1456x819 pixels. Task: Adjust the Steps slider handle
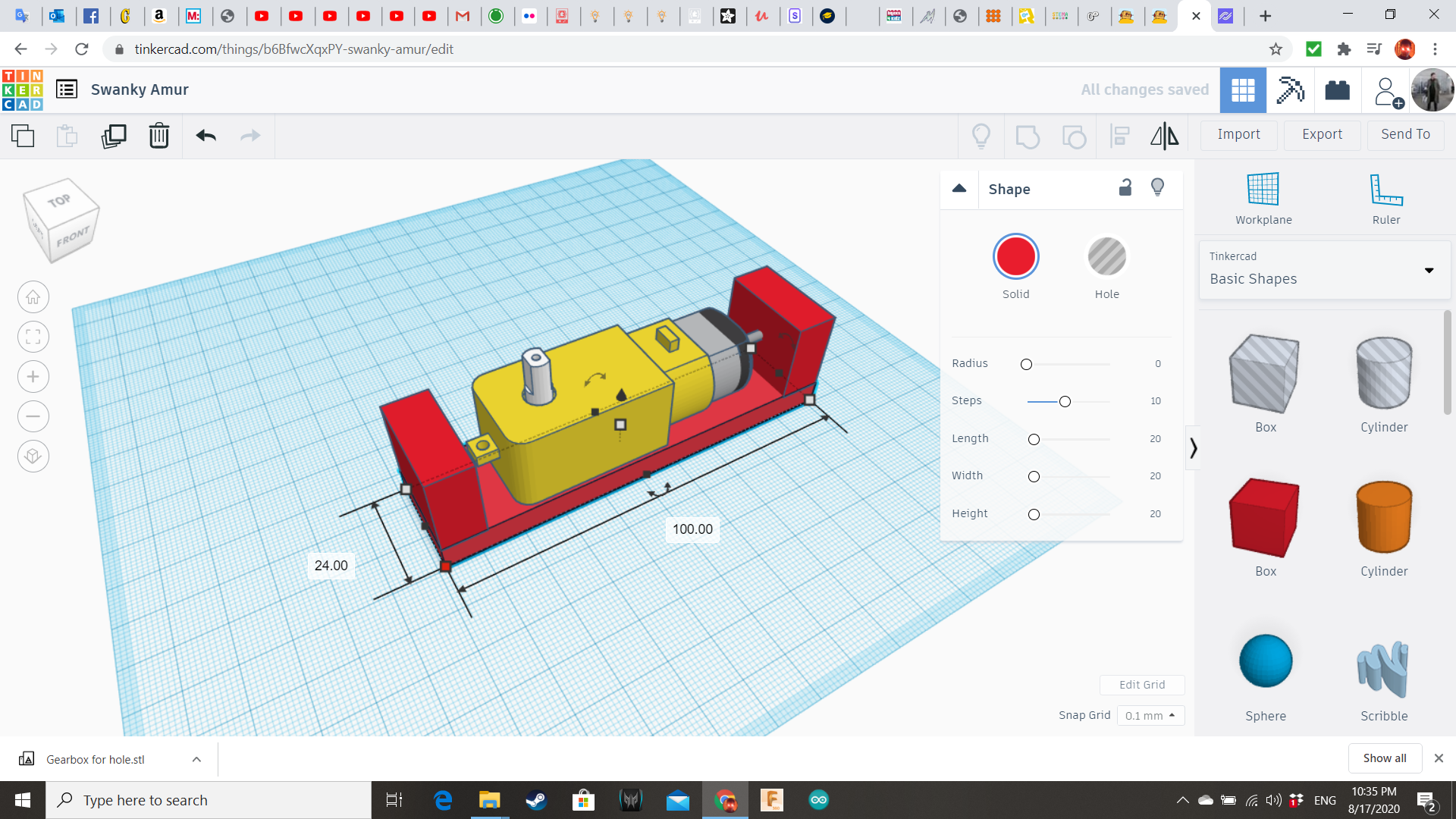click(x=1065, y=401)
